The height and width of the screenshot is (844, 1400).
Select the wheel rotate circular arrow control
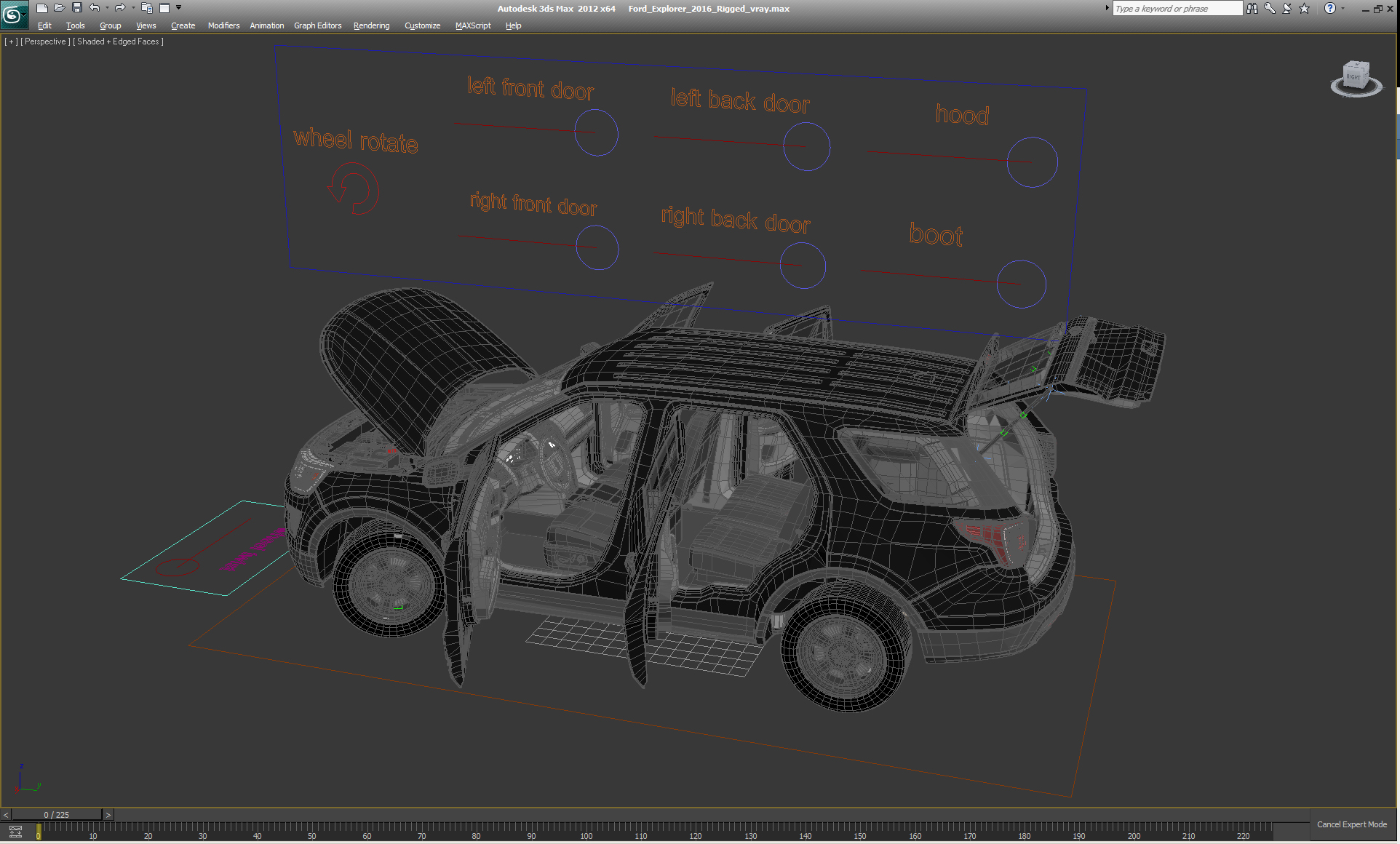(x=354, y=188)
